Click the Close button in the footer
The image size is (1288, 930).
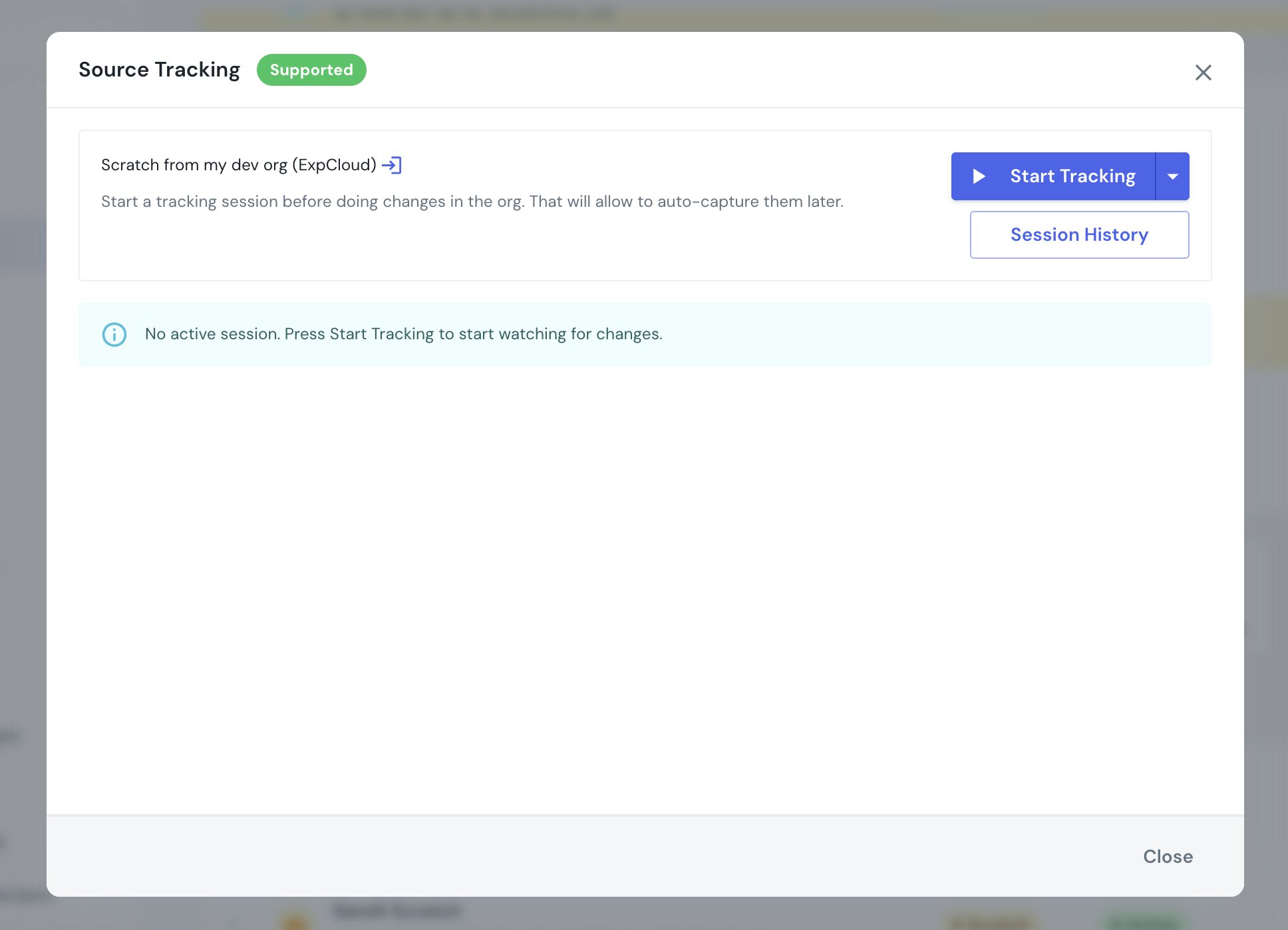point(1168,856)
